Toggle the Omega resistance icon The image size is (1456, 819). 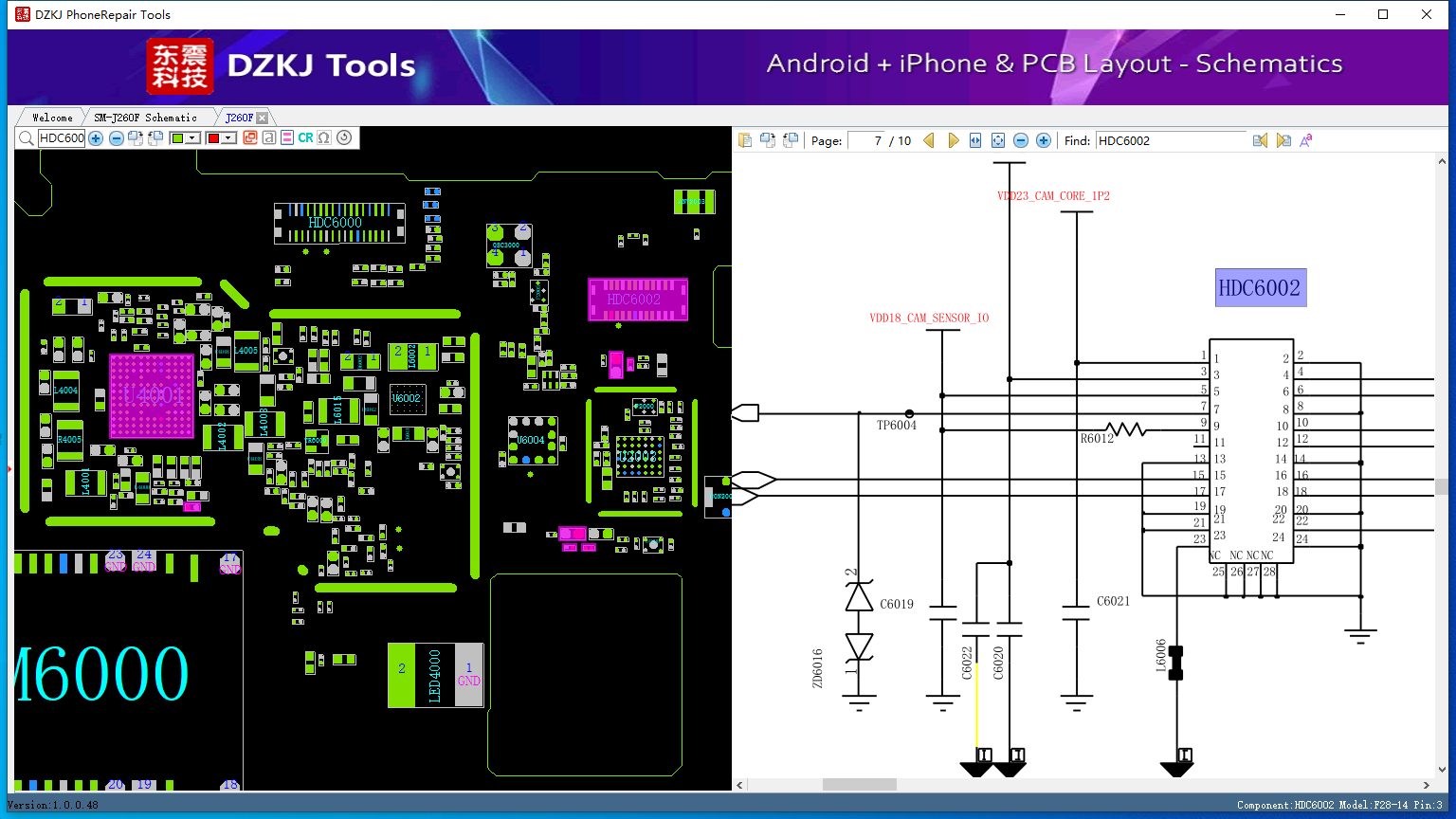click(x=324, y=138)
